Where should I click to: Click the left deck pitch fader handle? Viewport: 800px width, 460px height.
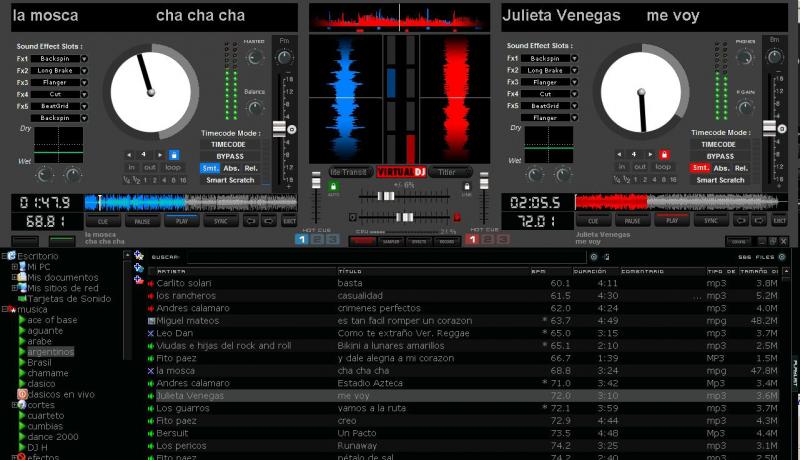click(x=279, y=129)
